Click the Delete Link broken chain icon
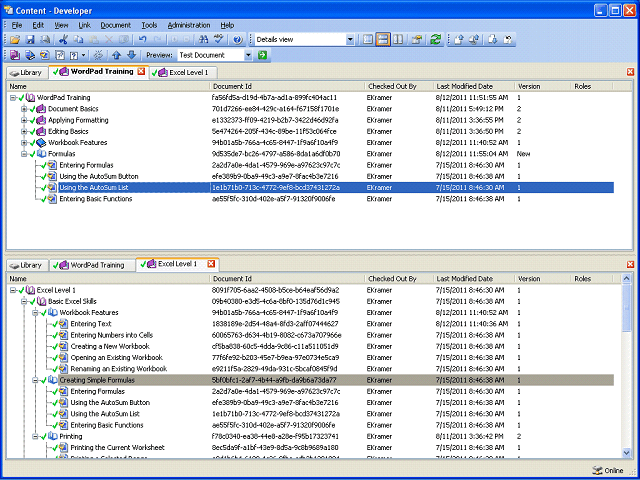This screenshot has width=640, height=480. [98, 55]
